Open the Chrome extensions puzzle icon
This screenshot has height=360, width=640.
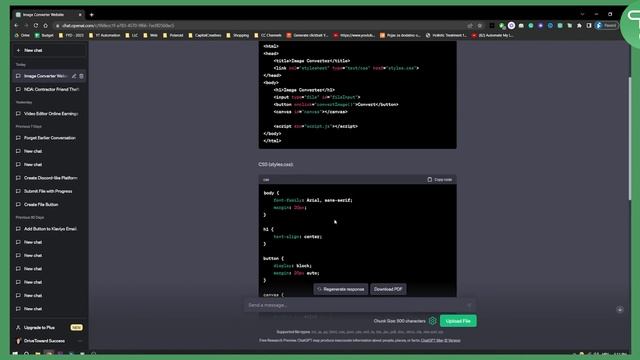pos(579,25)
